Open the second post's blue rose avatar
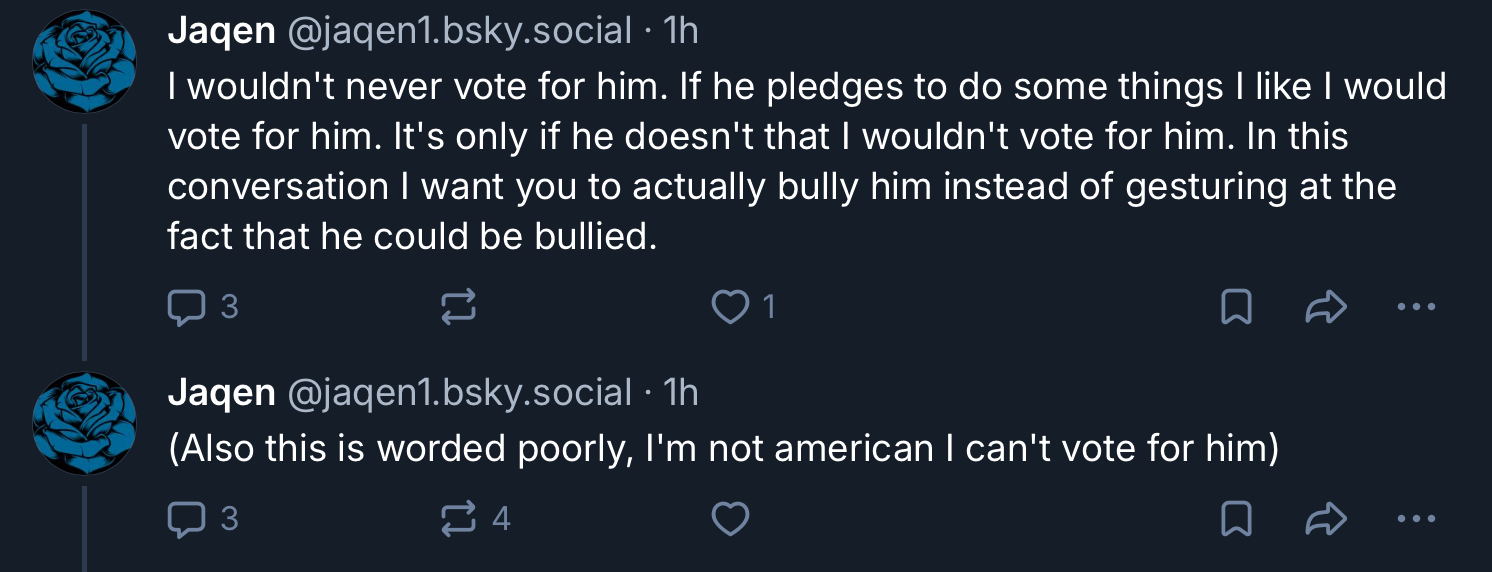This screenshot has width=1492, height=572. pos(84,423)
